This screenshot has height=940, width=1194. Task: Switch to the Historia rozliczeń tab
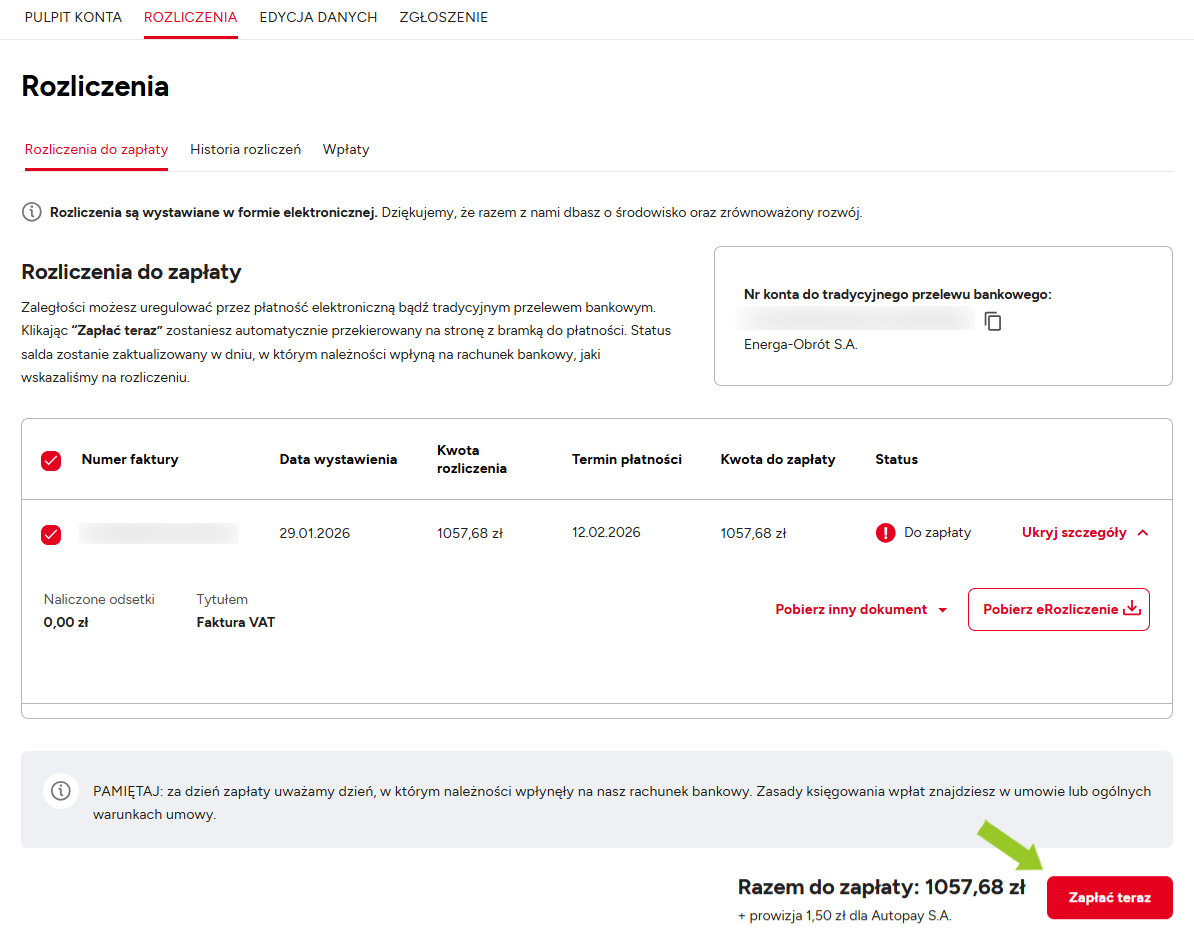click(x=245, y=149)
